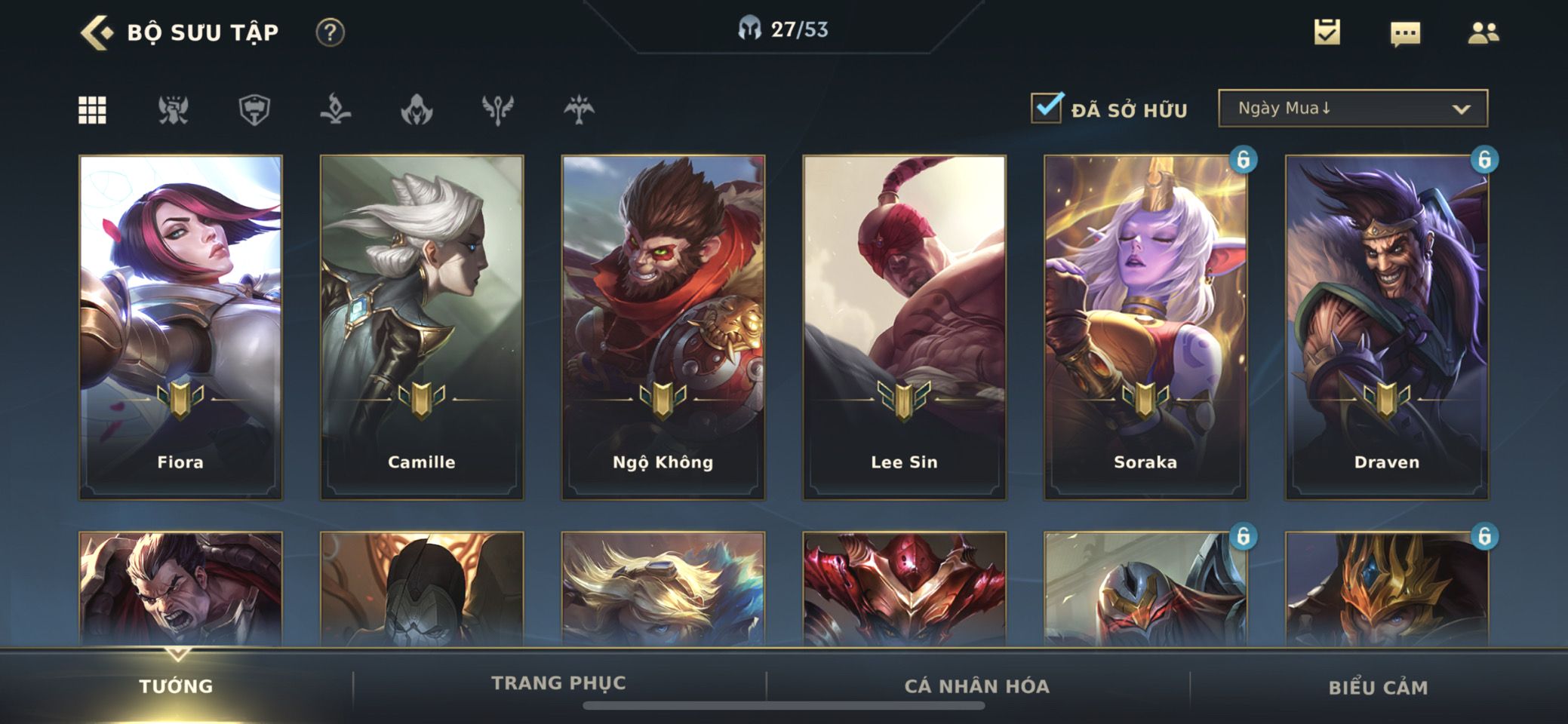Viewport: 1568px width, 724px height.
Task: Switch to the Trang Phục tab
Action: click(x=559, y=683)
